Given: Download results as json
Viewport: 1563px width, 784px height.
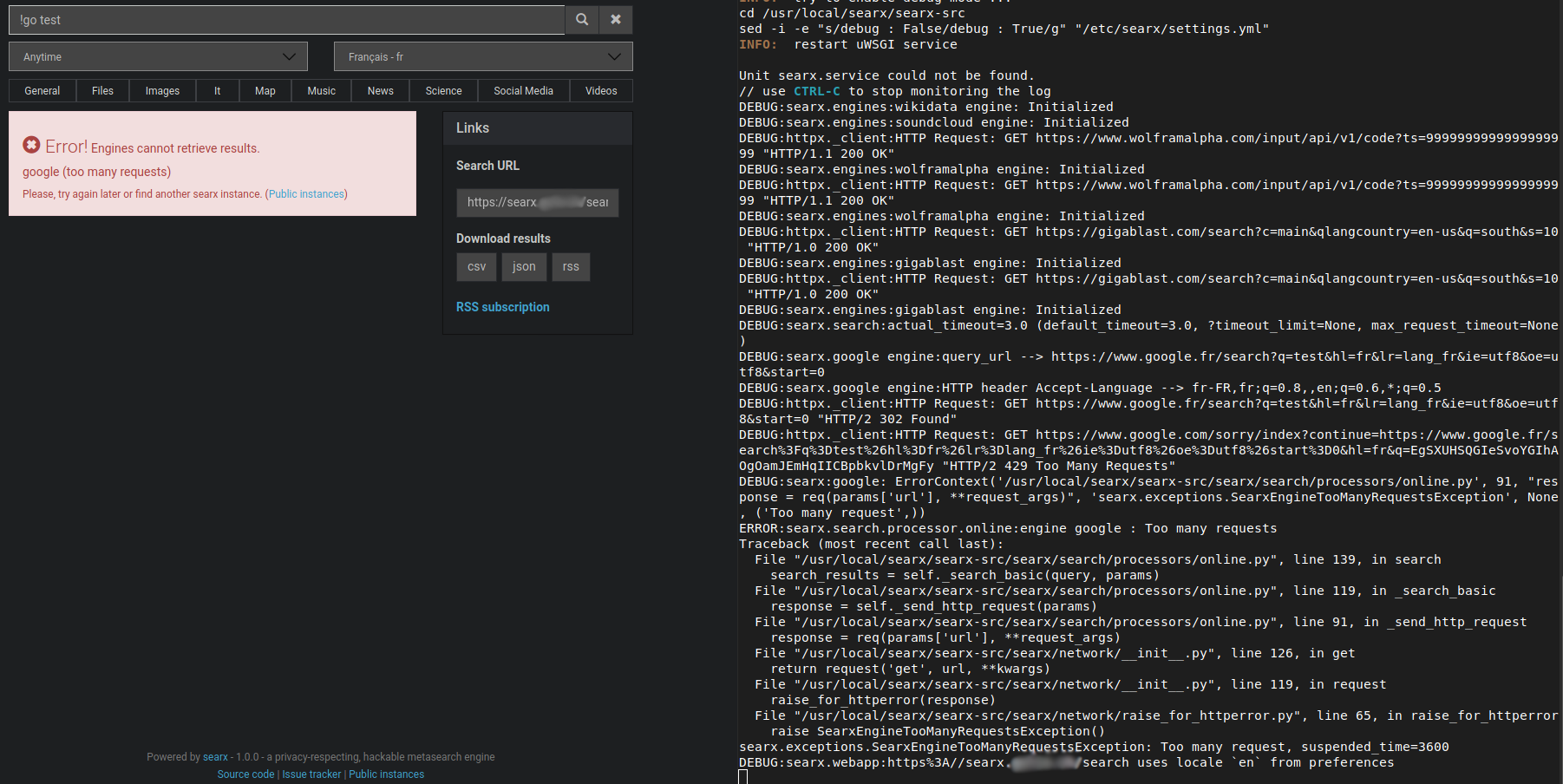Looking at the screenshot, I should pos(524,267).
